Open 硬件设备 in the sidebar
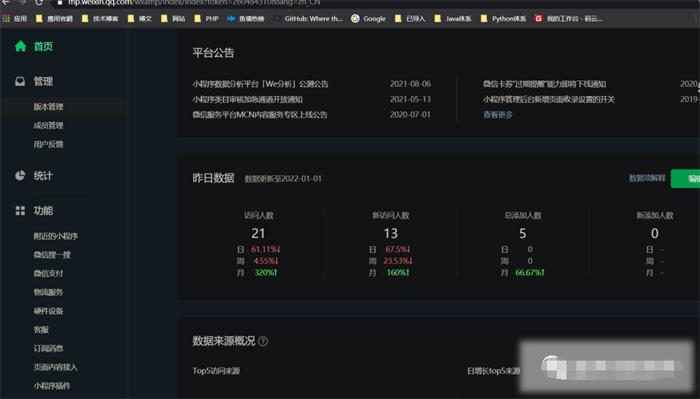Viewport: 700px width, 399px height. pyautogui.click(x=48, y=311)
